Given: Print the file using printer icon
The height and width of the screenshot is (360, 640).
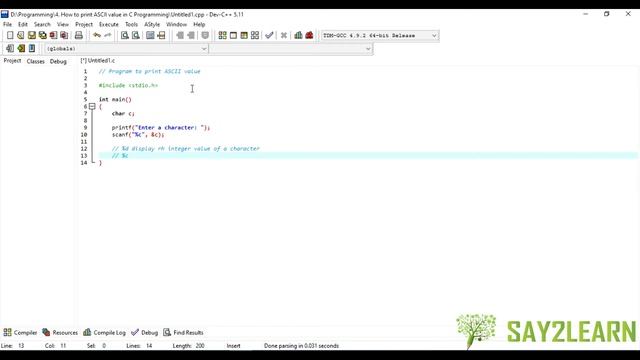Looking at the screenshot, I should [78, 36].
